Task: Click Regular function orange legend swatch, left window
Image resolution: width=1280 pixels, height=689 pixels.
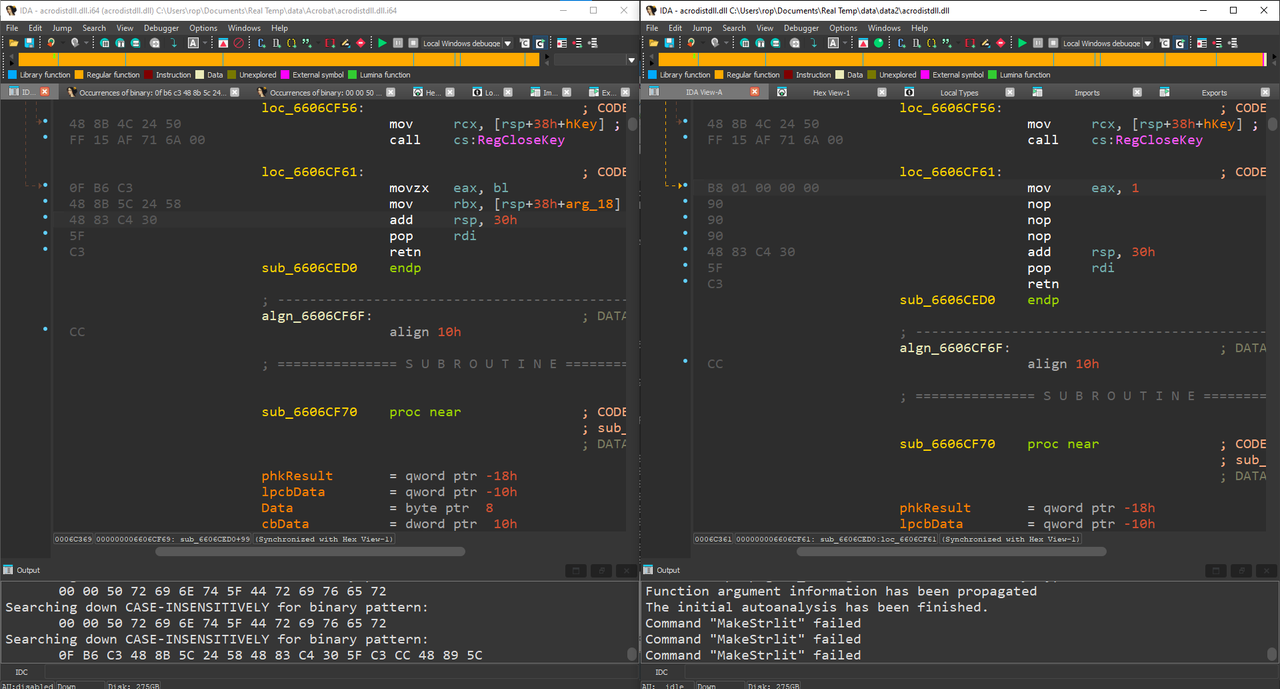Action: tap(80, 75)
